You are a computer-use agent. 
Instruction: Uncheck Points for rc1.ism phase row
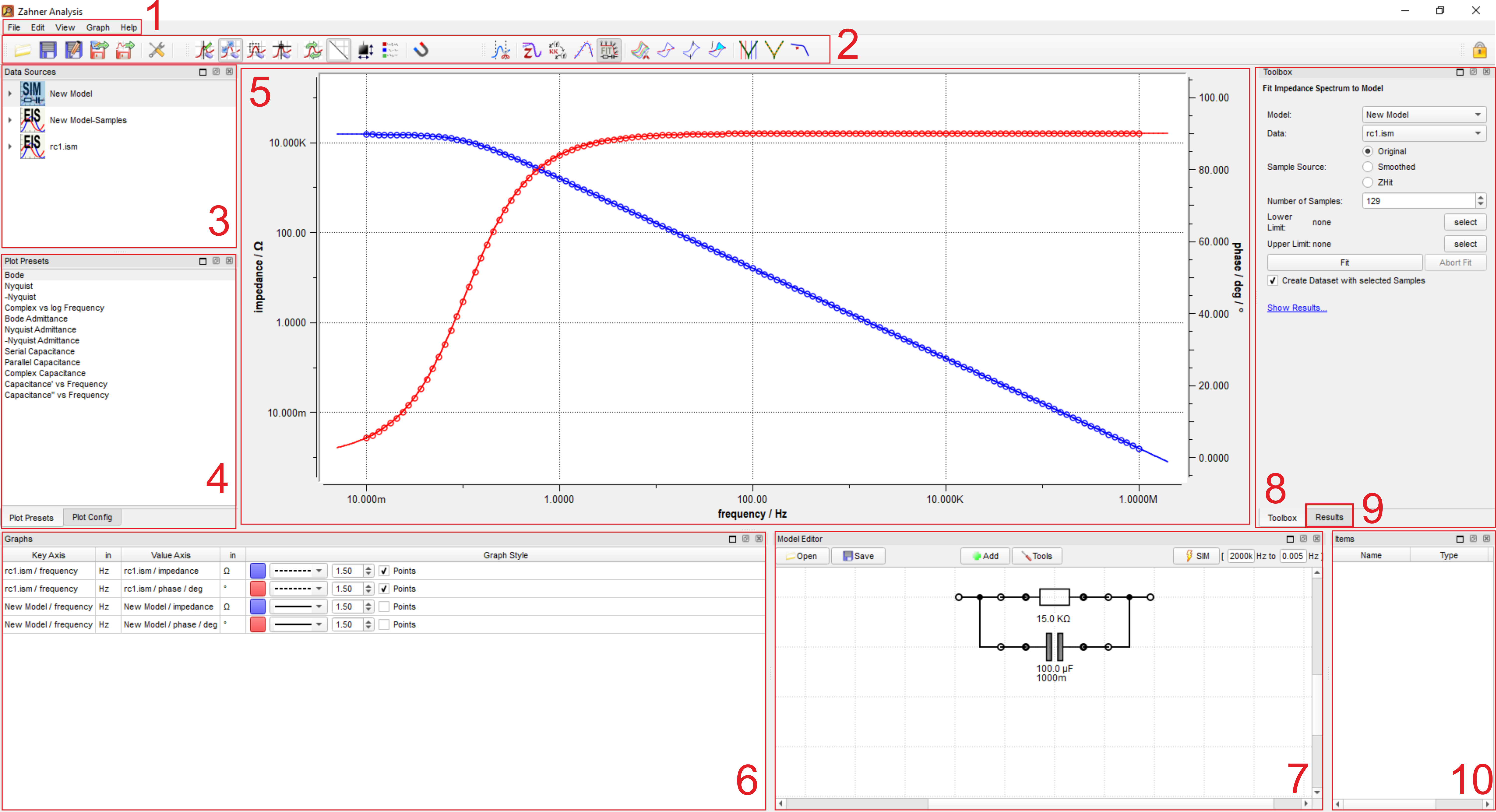(384, 589)
